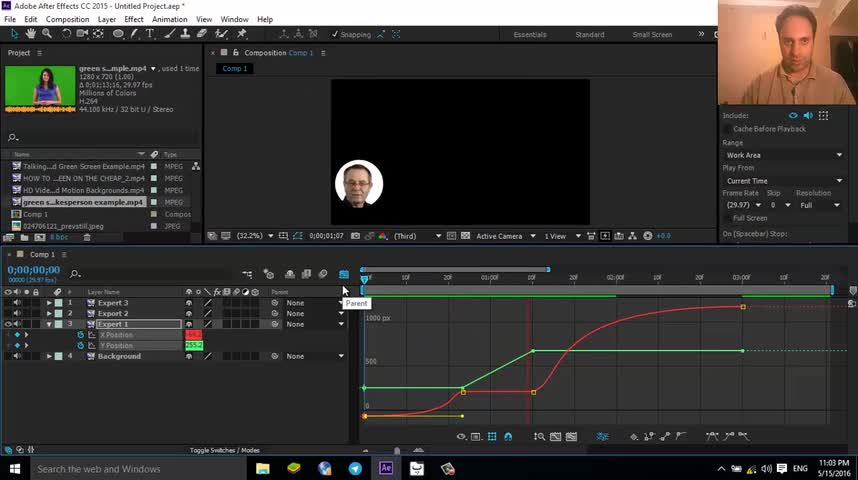Click Show Channel color icon

tap(382, 236)
